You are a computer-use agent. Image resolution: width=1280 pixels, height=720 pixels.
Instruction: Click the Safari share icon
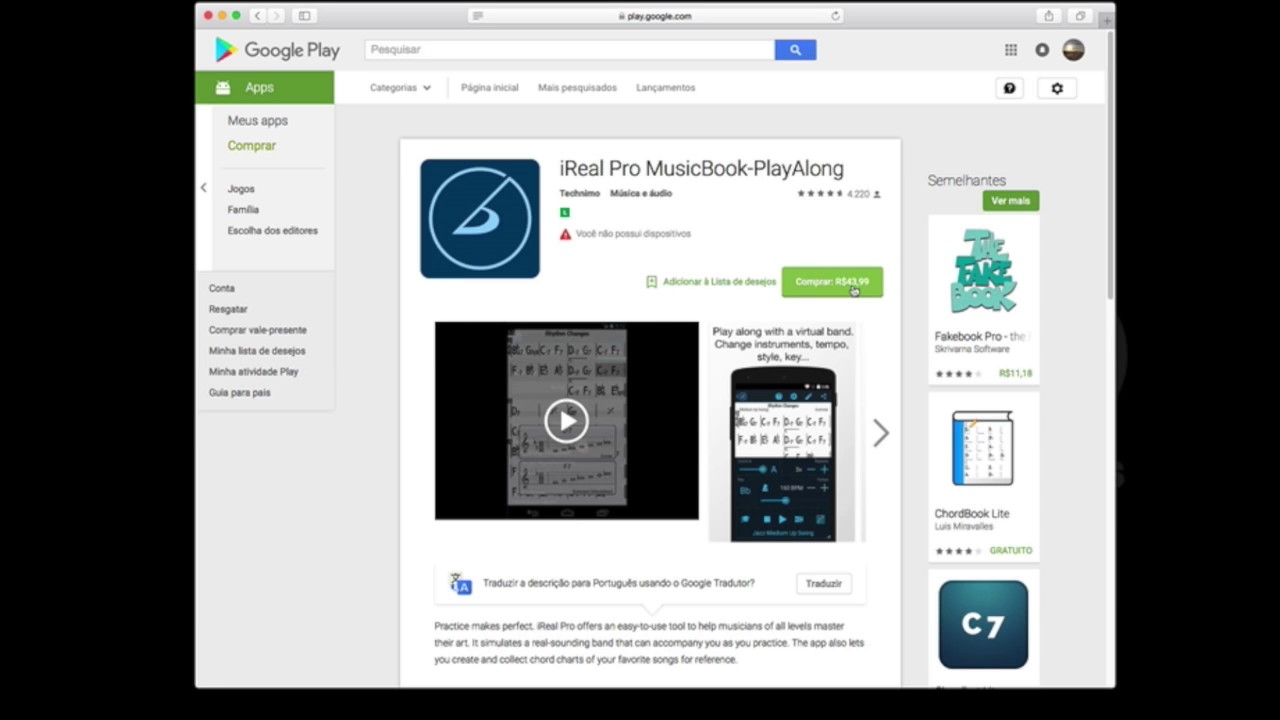tap(1048, 16)
